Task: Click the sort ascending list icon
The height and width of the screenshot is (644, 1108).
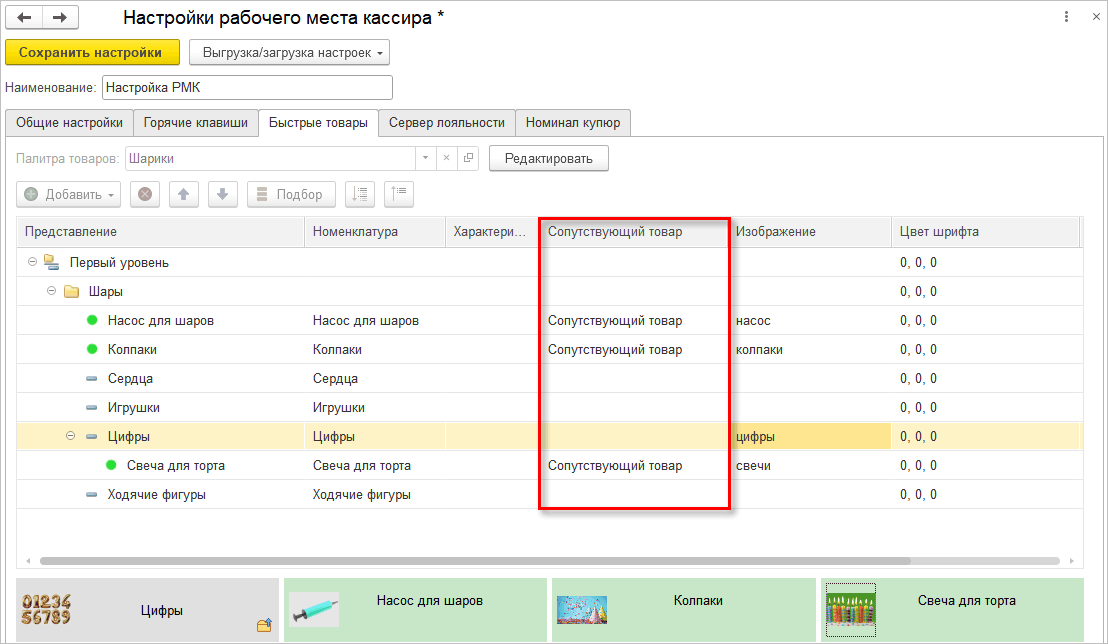Action: 360,194
